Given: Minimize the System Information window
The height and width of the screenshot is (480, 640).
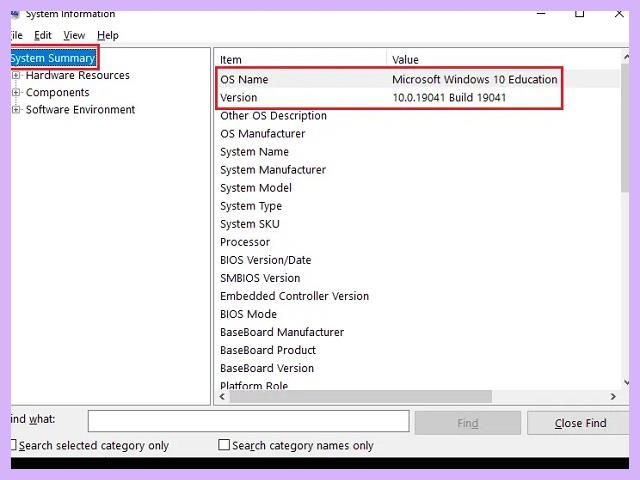Looking at the screenshot, I should tap(541, 13).
